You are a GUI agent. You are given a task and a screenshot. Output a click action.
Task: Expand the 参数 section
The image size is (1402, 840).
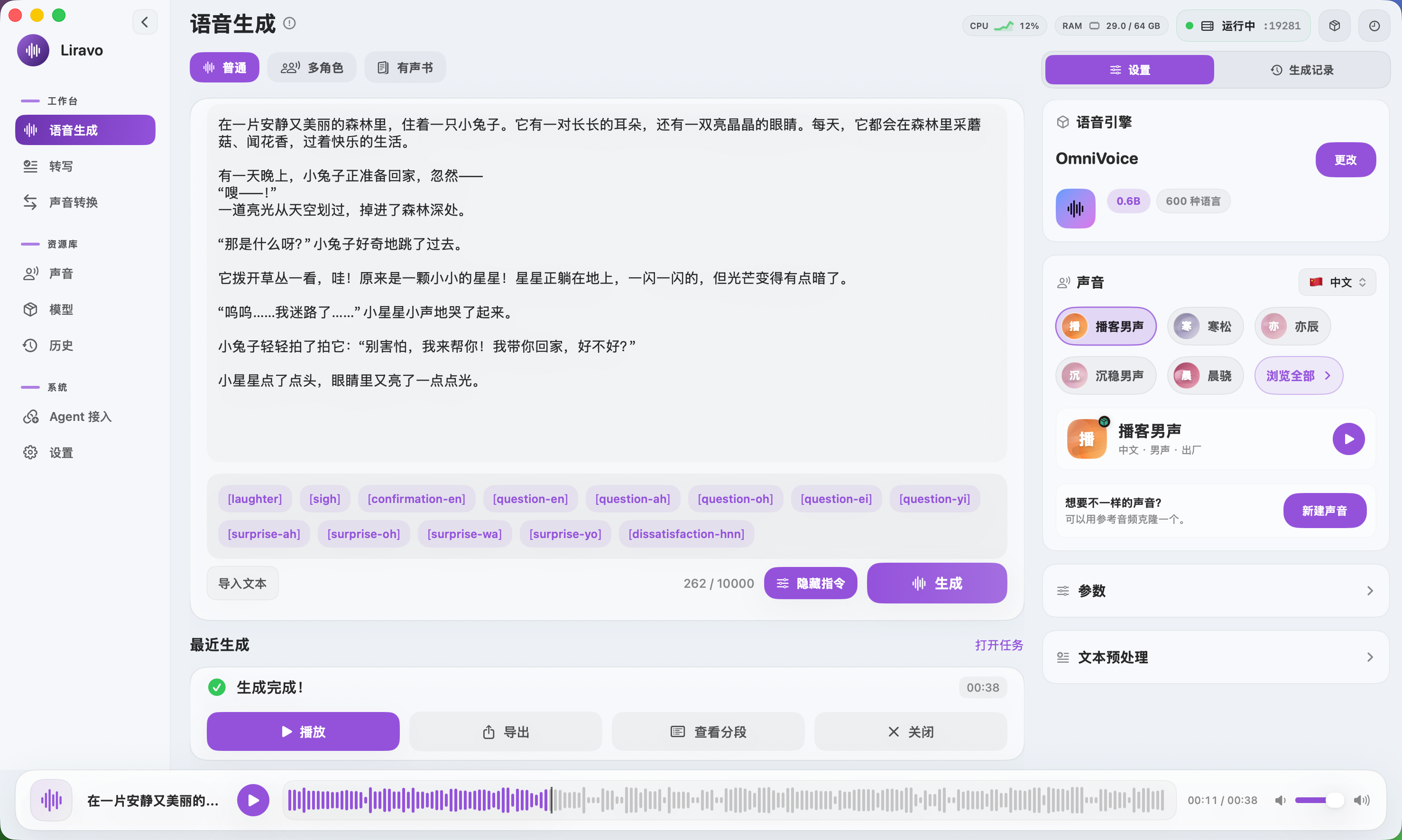1216,590
